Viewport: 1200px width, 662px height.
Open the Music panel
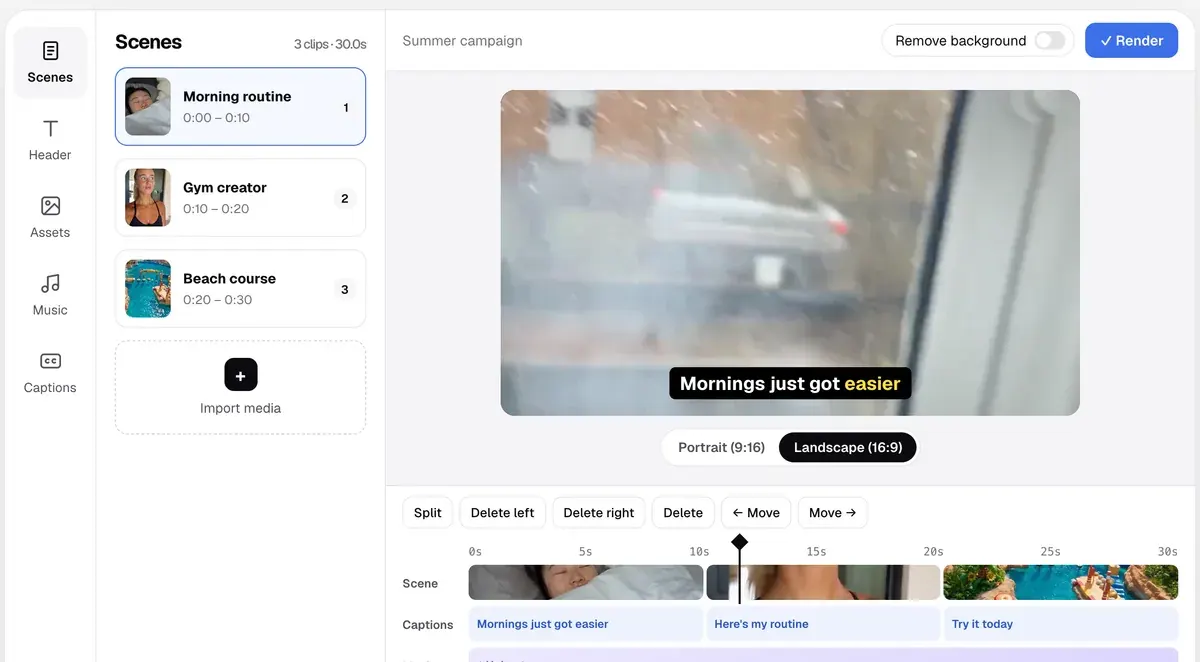tap(50, 295)
